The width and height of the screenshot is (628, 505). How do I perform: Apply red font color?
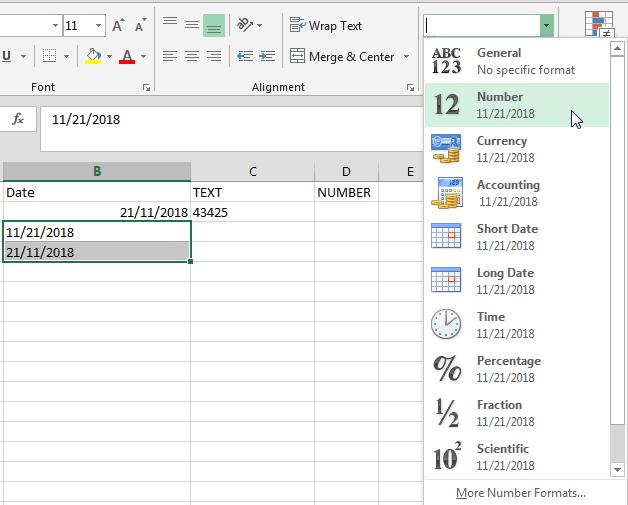[127, 56]
